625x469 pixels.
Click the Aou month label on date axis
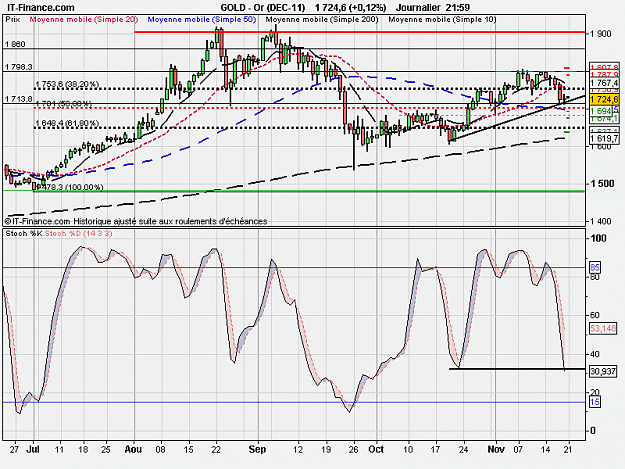point(133,449)
